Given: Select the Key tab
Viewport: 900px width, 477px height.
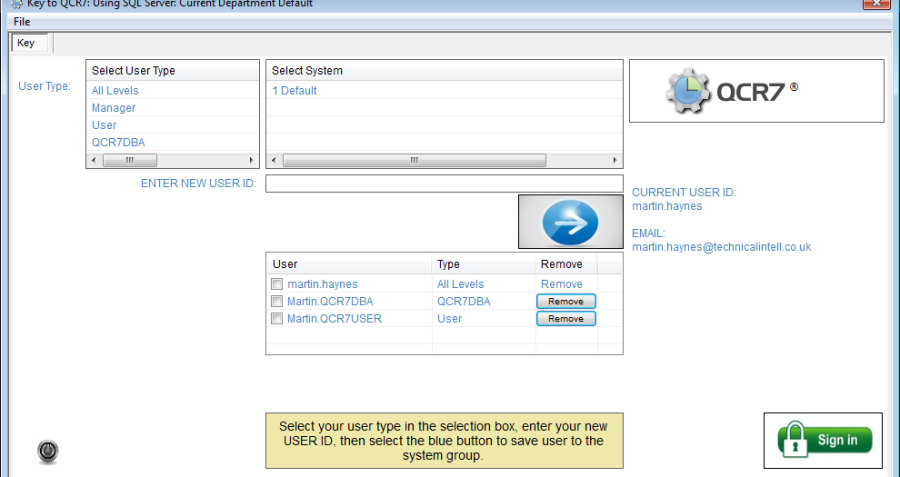Looking at the screenshot, I should coord(26,43).
